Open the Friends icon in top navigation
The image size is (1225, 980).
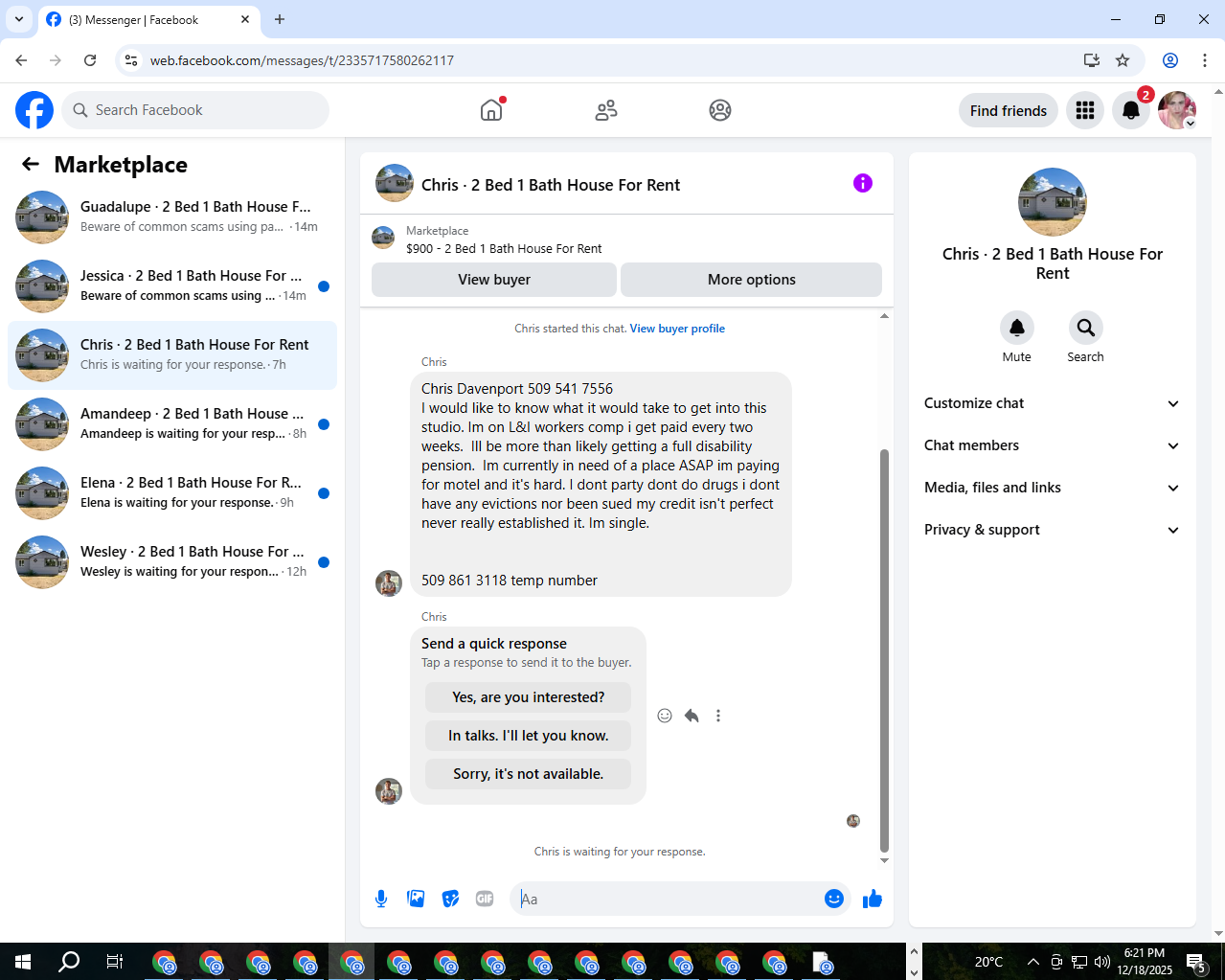coord(606,110)
